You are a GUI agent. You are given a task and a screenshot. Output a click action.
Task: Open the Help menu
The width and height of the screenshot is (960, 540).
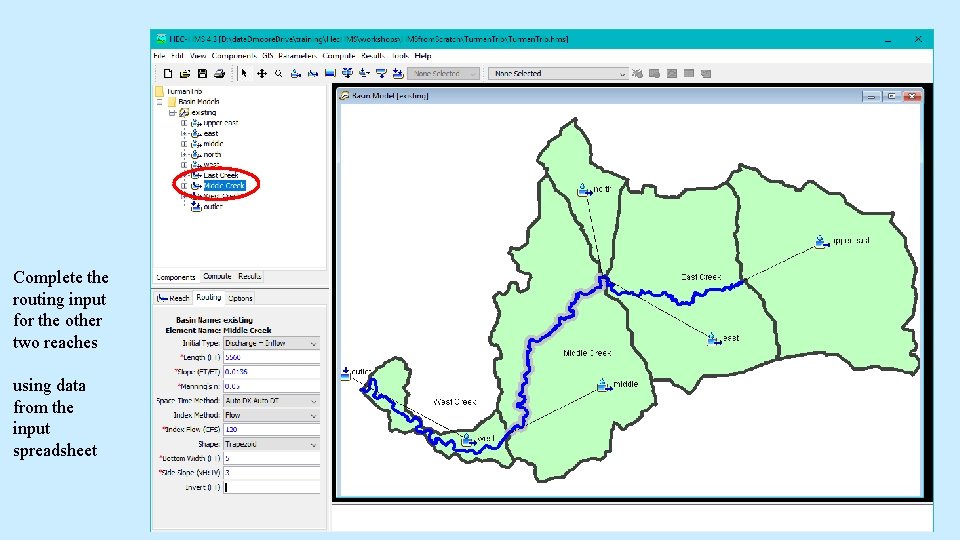422,56
